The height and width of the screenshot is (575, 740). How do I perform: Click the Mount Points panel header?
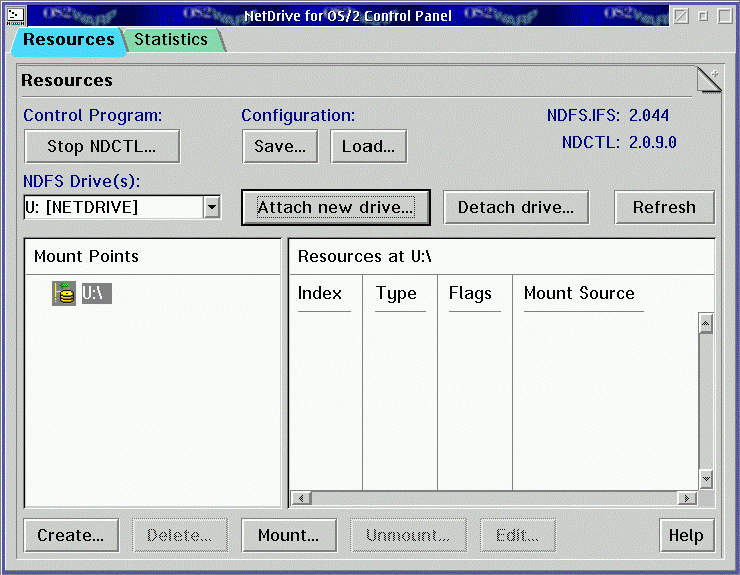coord(86,256)
